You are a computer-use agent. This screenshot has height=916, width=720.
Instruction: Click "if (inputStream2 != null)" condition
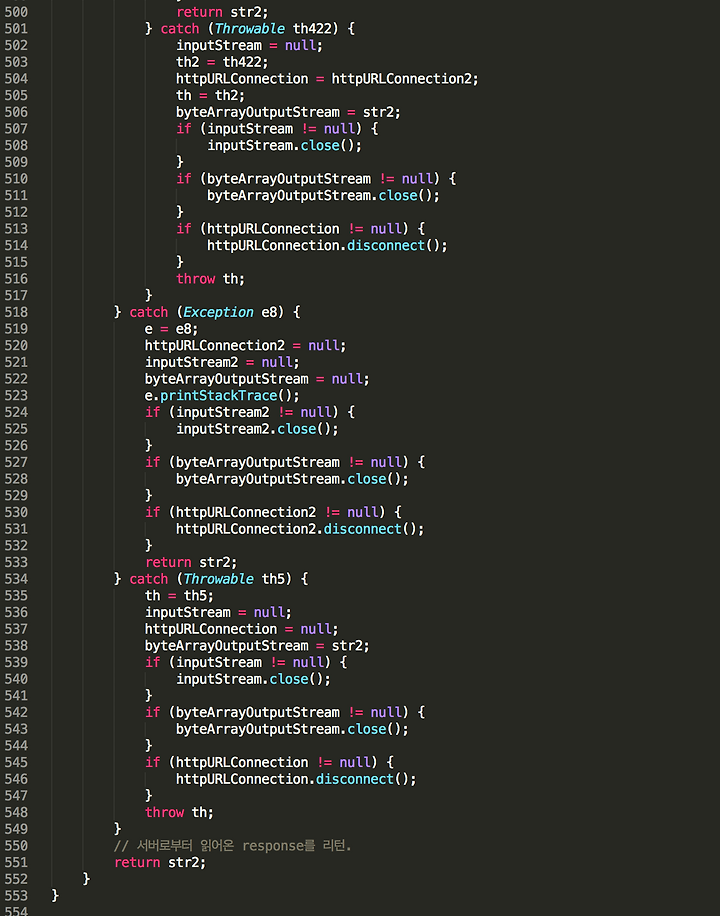[x=250, y=412]
